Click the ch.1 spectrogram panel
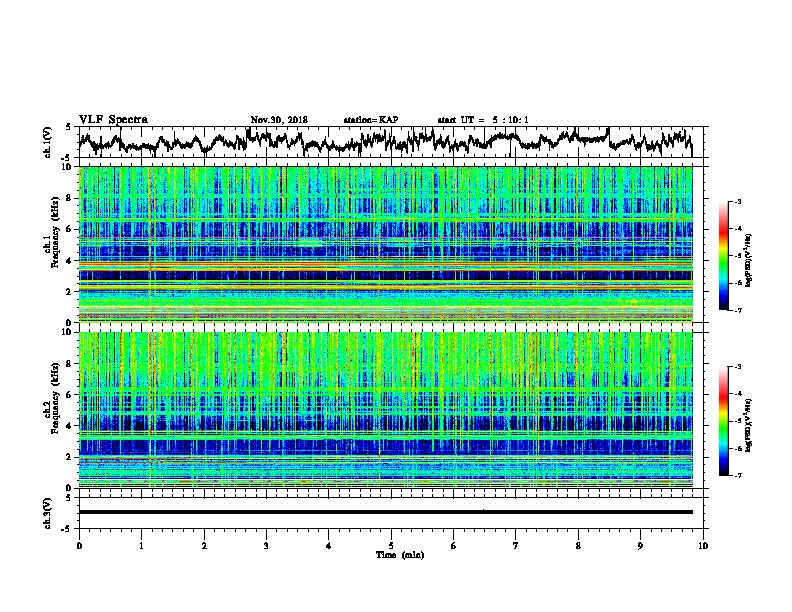The width and height of the screenshot is (792, 612). [x=386, y=244]
